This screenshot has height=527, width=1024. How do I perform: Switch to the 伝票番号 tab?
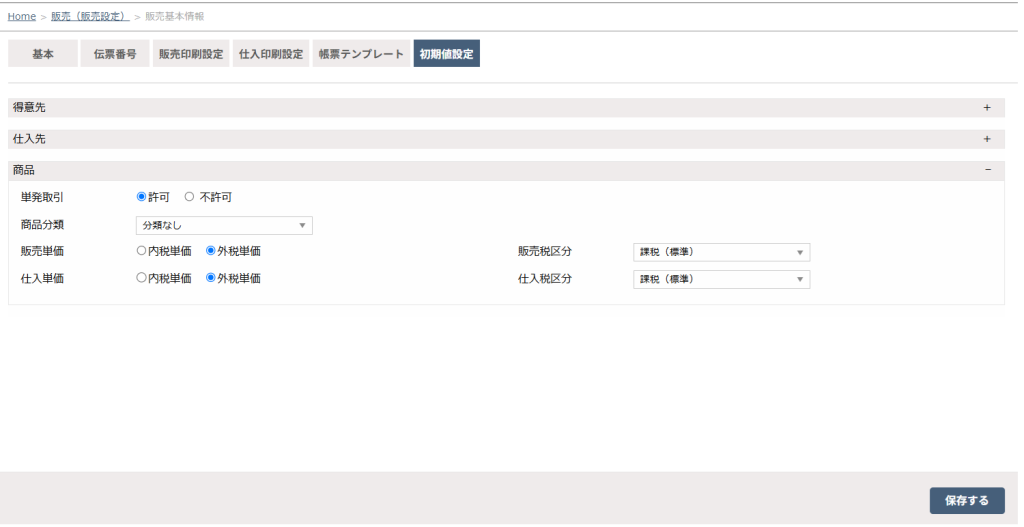115,54
